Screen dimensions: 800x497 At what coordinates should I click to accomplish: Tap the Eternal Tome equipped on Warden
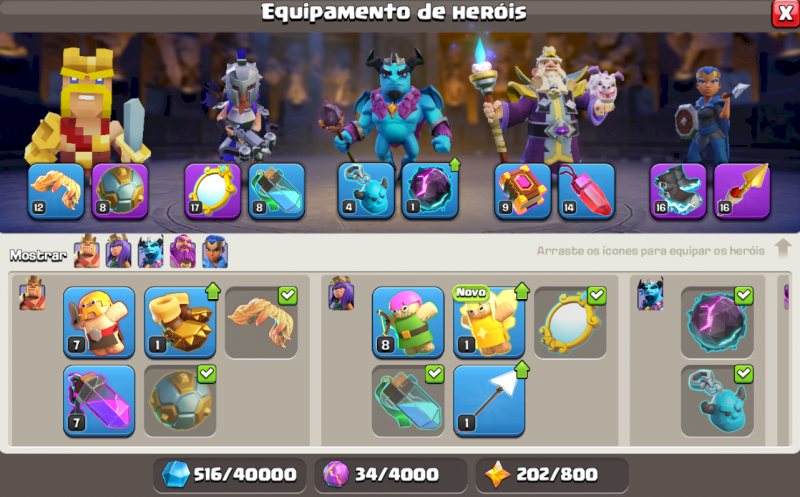[522, 191]
